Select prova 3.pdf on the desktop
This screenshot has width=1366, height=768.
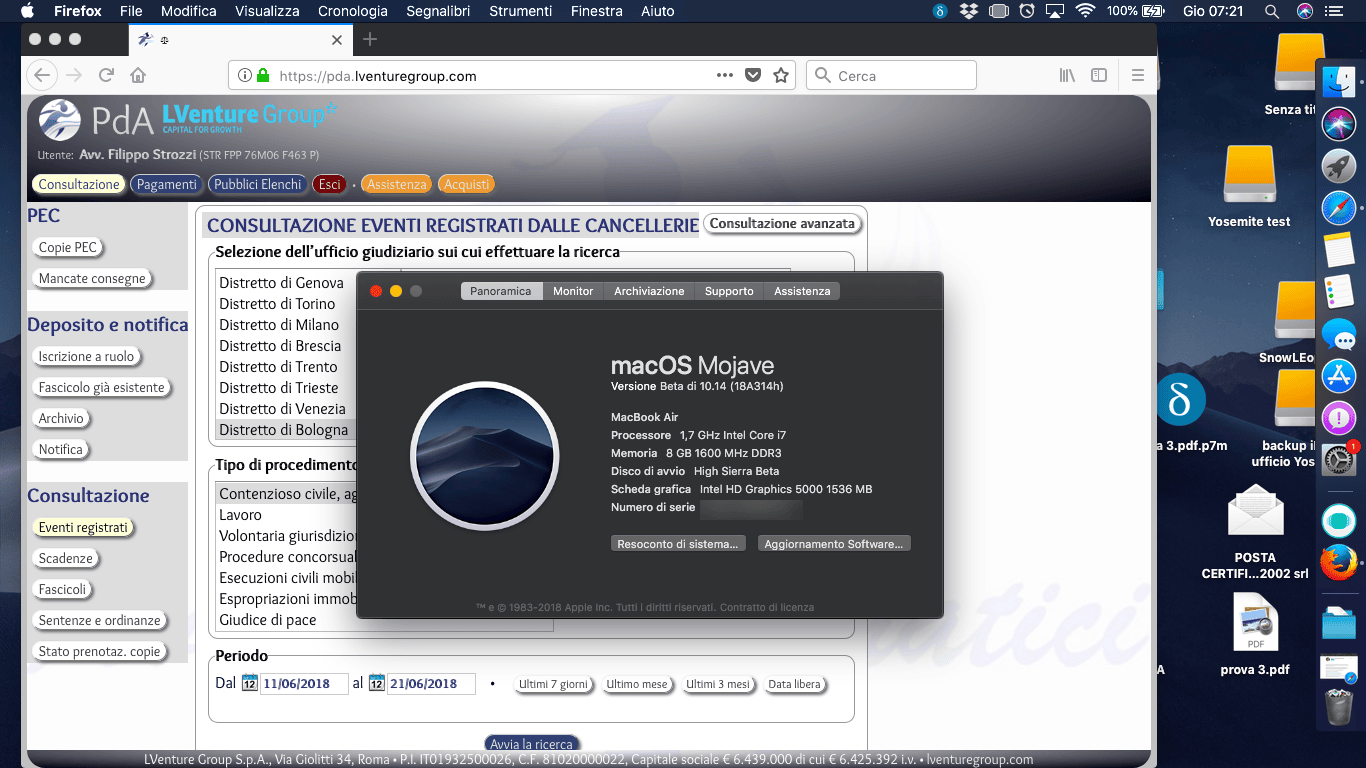click(1255, 635)
